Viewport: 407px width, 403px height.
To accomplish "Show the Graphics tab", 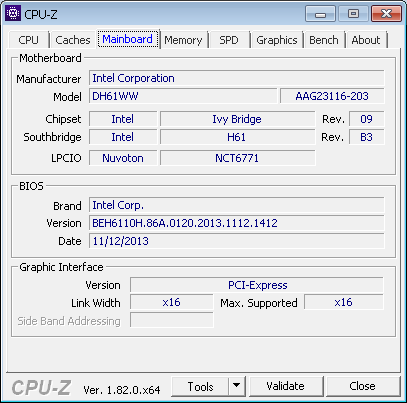I will [277, 40].
